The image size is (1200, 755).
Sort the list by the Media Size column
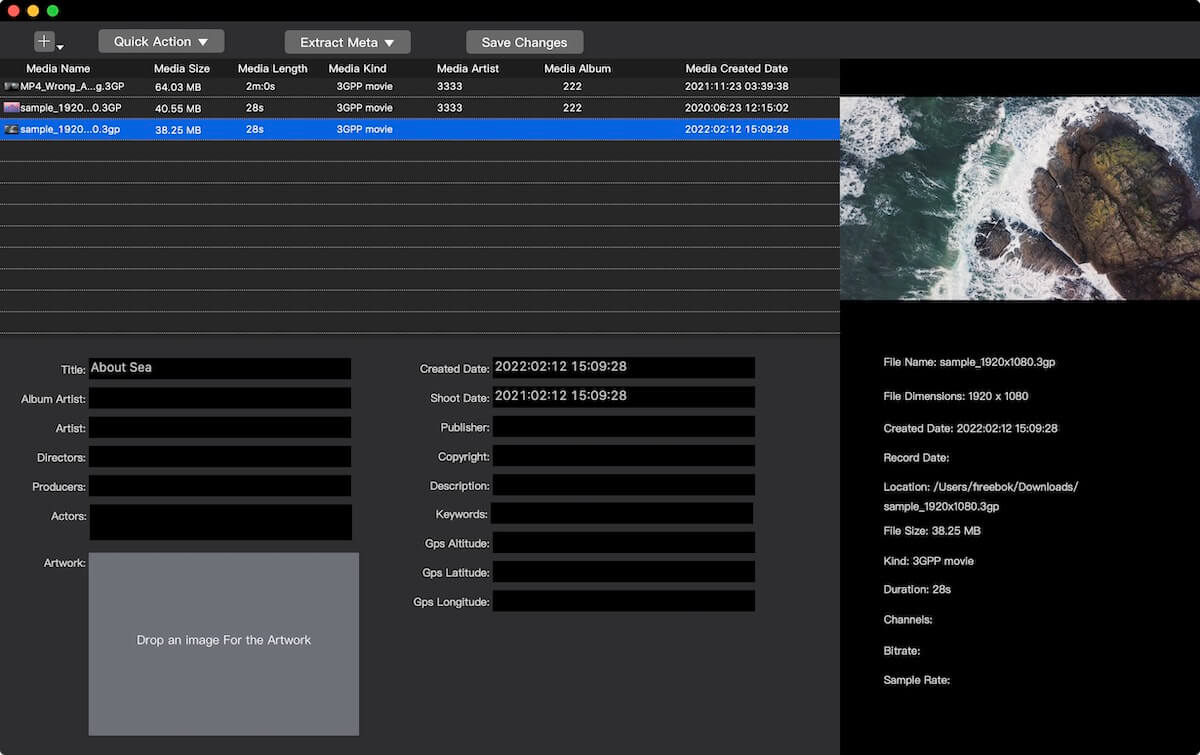point(182,68)
